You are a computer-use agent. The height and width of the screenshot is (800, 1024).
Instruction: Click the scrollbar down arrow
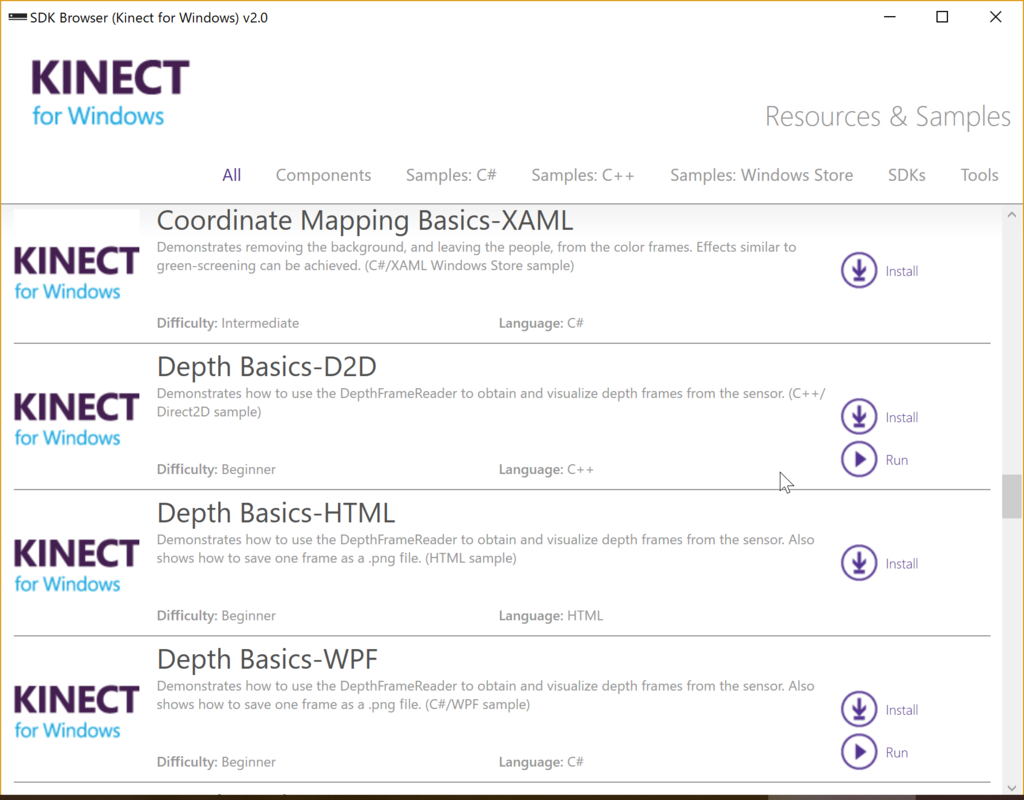(1012, 788)
